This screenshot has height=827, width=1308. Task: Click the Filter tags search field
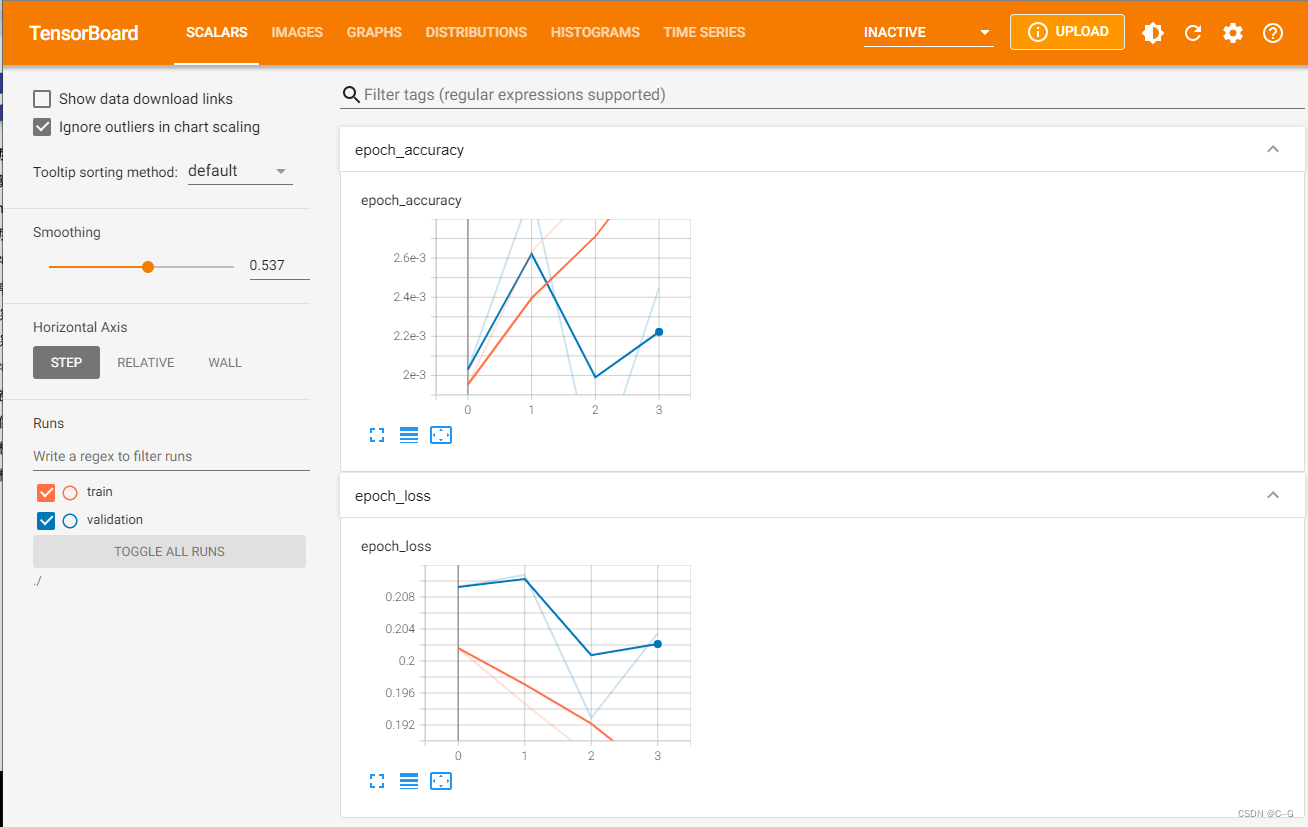pos(833,95)
